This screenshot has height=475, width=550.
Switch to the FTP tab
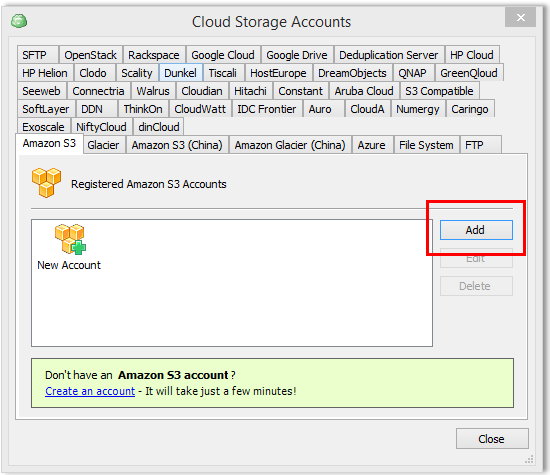[x=474, y=145]
